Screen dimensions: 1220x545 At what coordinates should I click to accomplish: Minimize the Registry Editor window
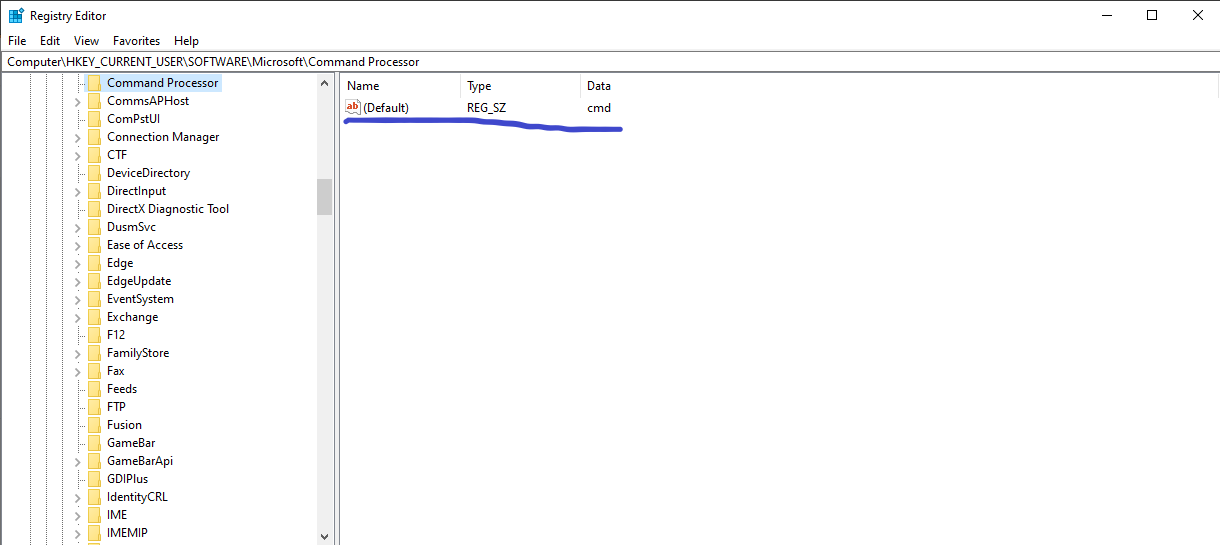(x=1106, y=15)
